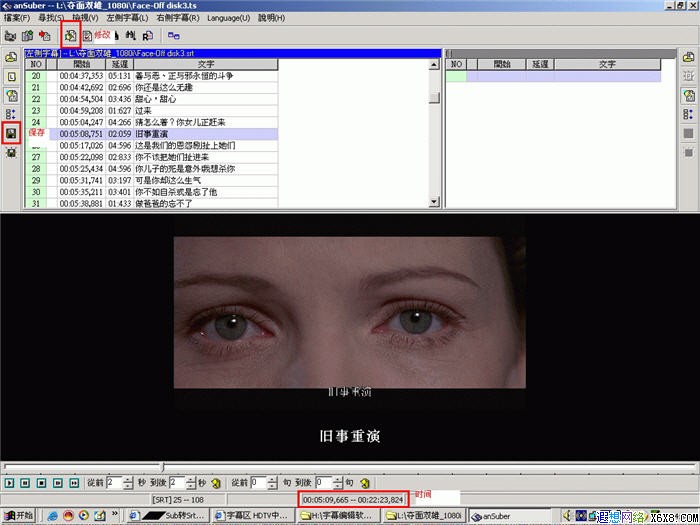Screen dimensions: 700x525
Task: Click the NO column header in right list
Action: [x=456, y=64]
